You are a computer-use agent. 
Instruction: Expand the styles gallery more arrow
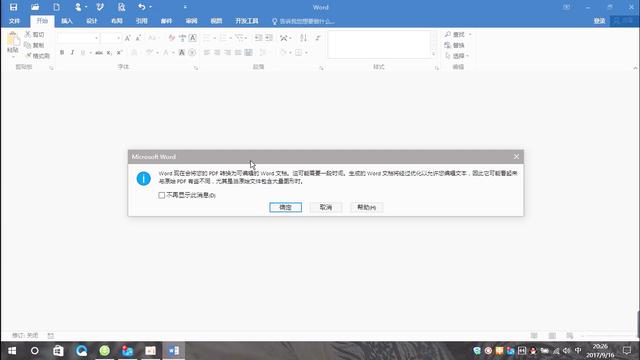tap(433, 54)
